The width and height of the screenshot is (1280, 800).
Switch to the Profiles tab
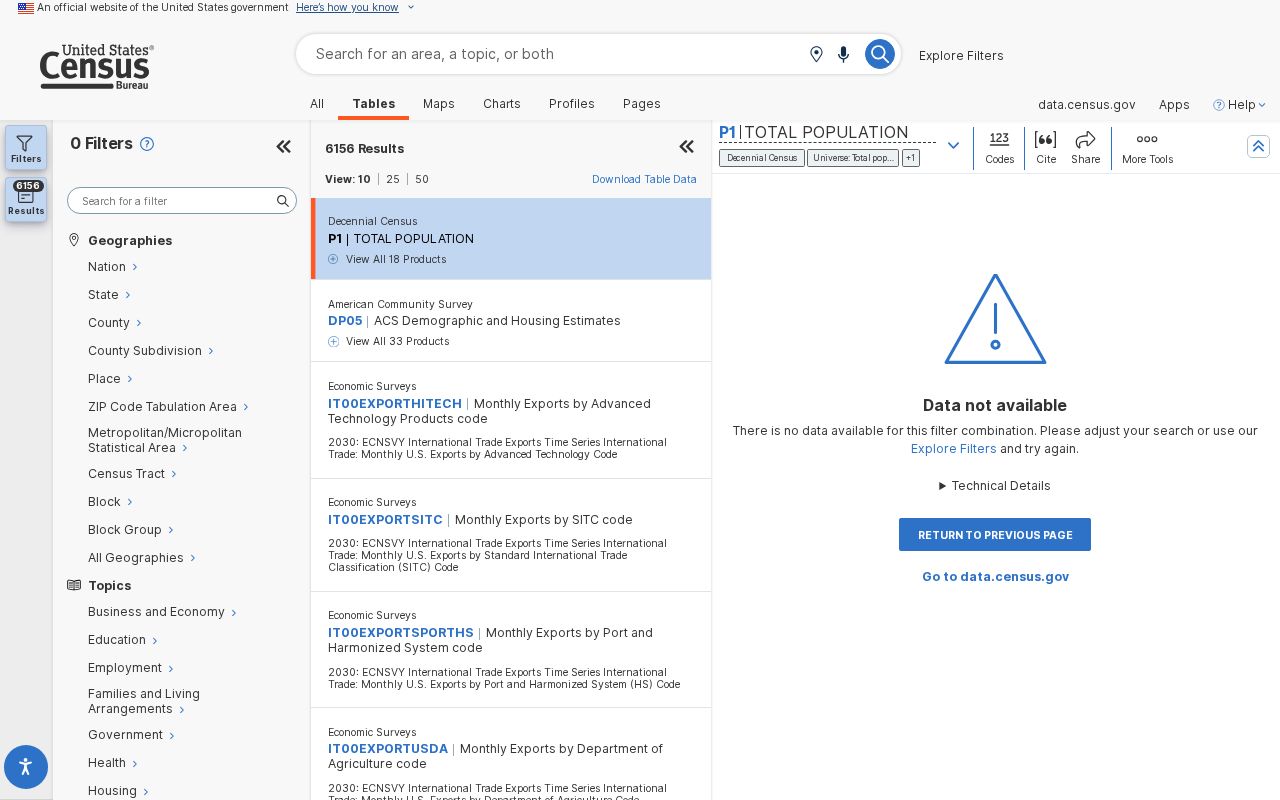pyautogui.click(x=572, y=104)
